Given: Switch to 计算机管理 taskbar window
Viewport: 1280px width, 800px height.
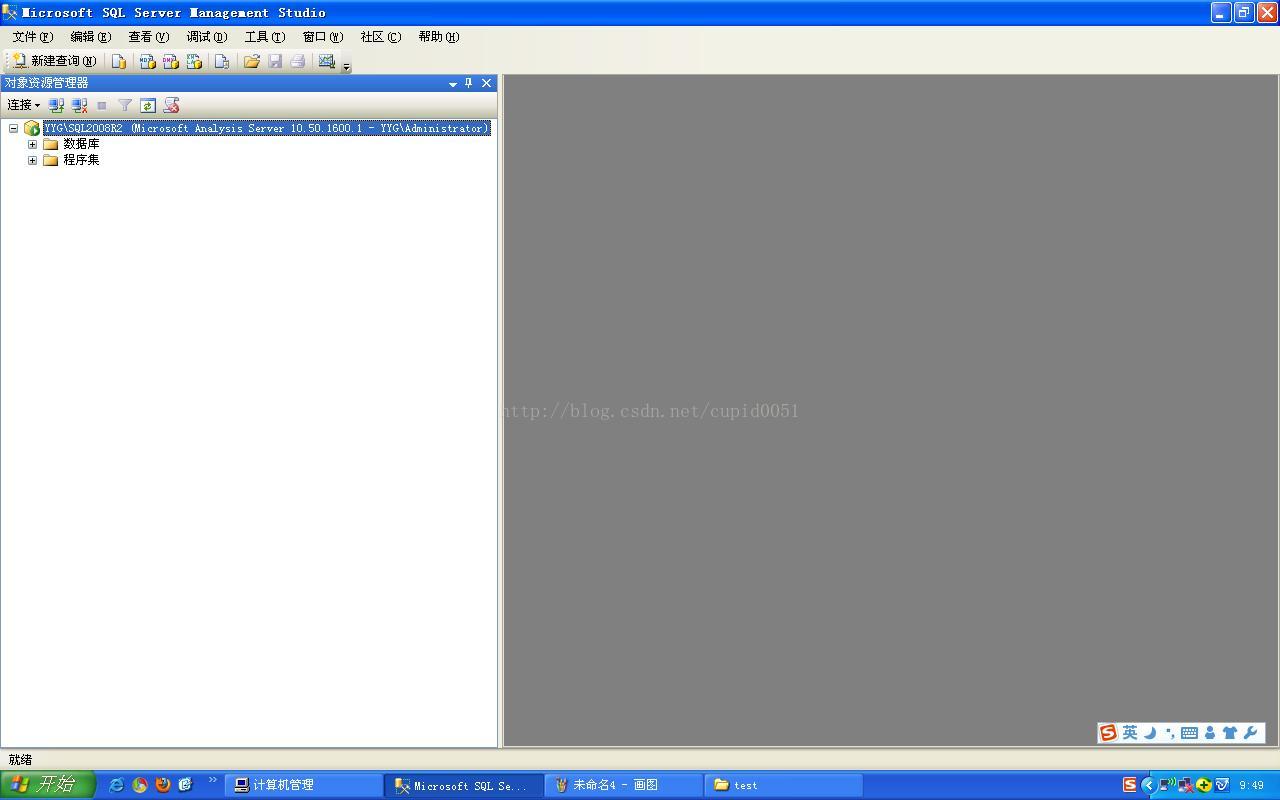Looking at the screenshot, I should click(304, 785).
